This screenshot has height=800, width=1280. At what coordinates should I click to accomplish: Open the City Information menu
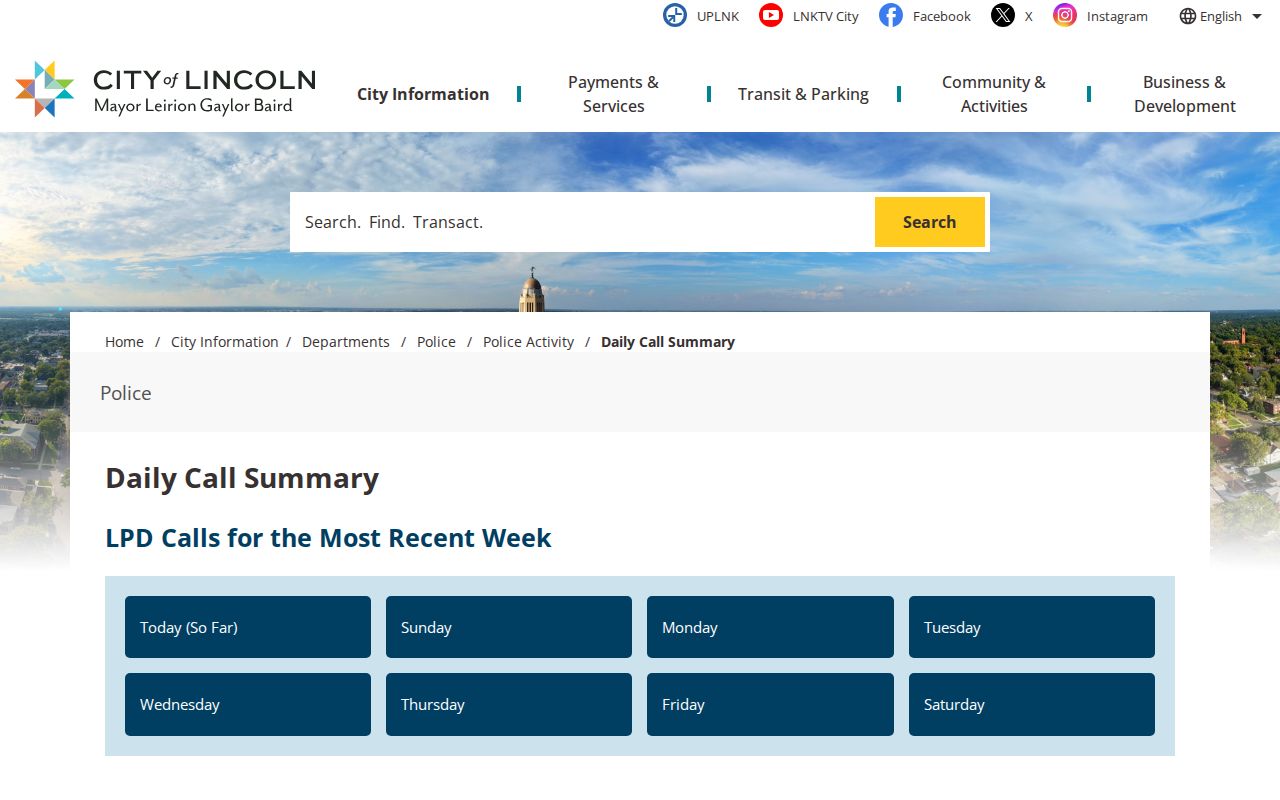423,94
